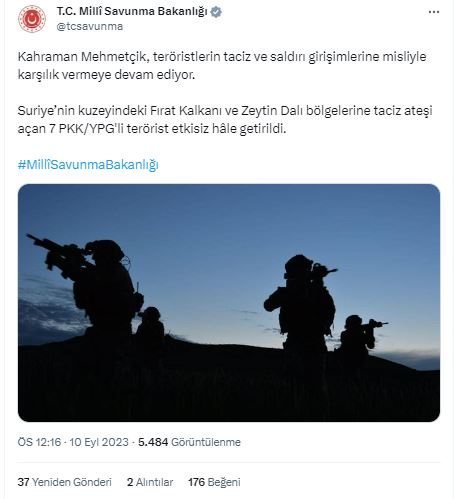Click the small soldier behind left figure
This screenshot has width=454, height=499.
pos(151,323)
